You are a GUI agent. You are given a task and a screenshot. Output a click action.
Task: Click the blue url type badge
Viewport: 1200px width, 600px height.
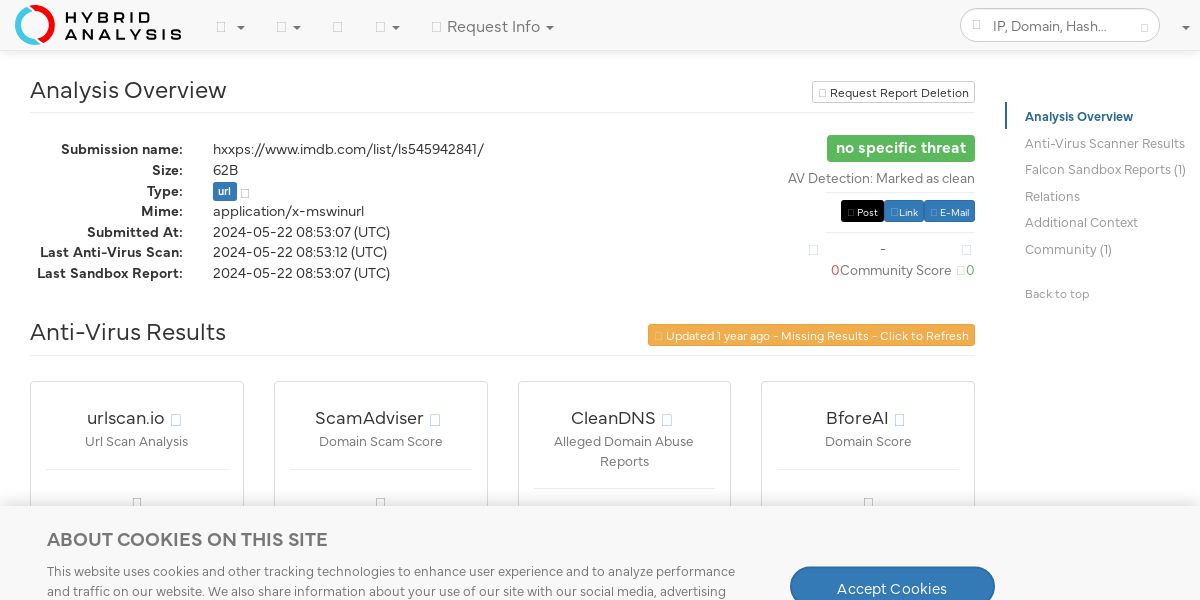(225, 192)
